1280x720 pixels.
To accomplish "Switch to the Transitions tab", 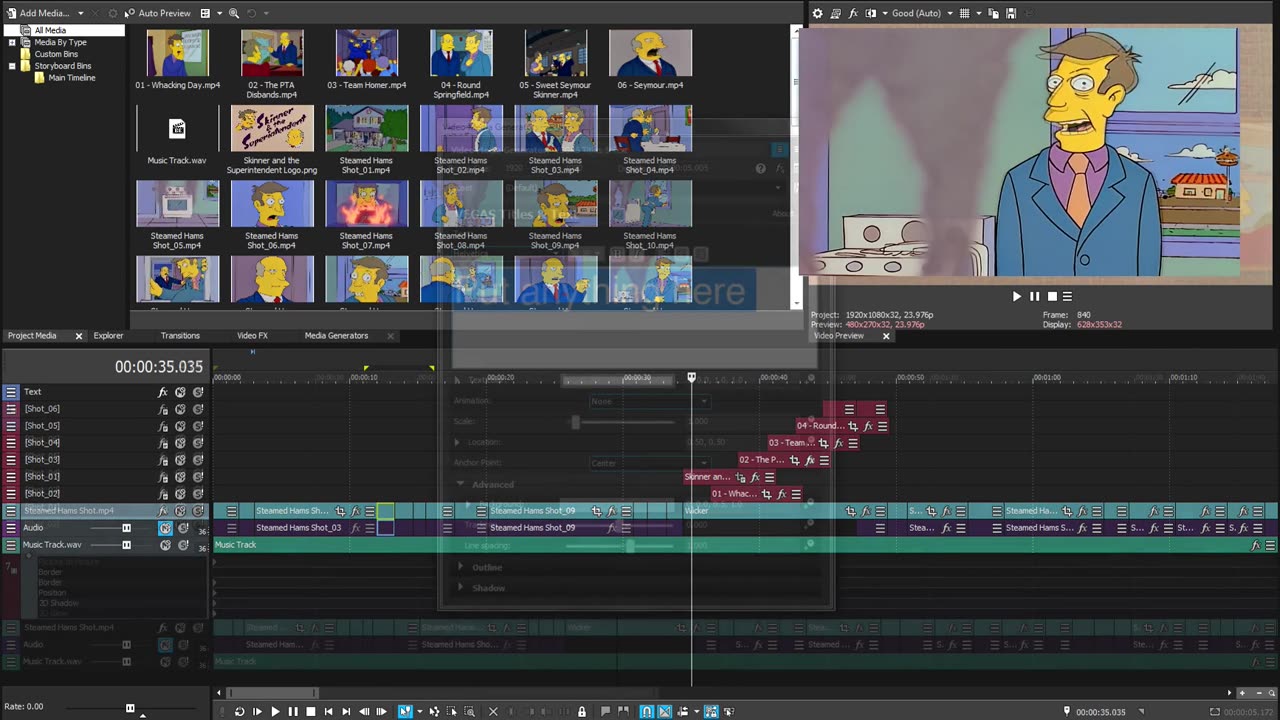I will tap(180, 336).
